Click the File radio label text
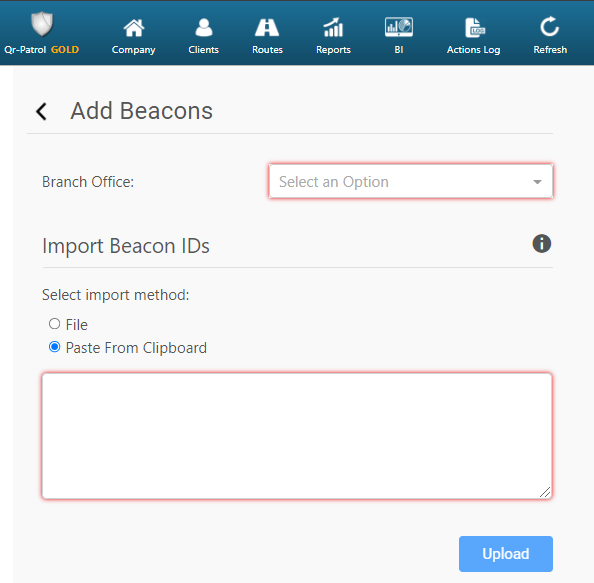 point(77,325)
